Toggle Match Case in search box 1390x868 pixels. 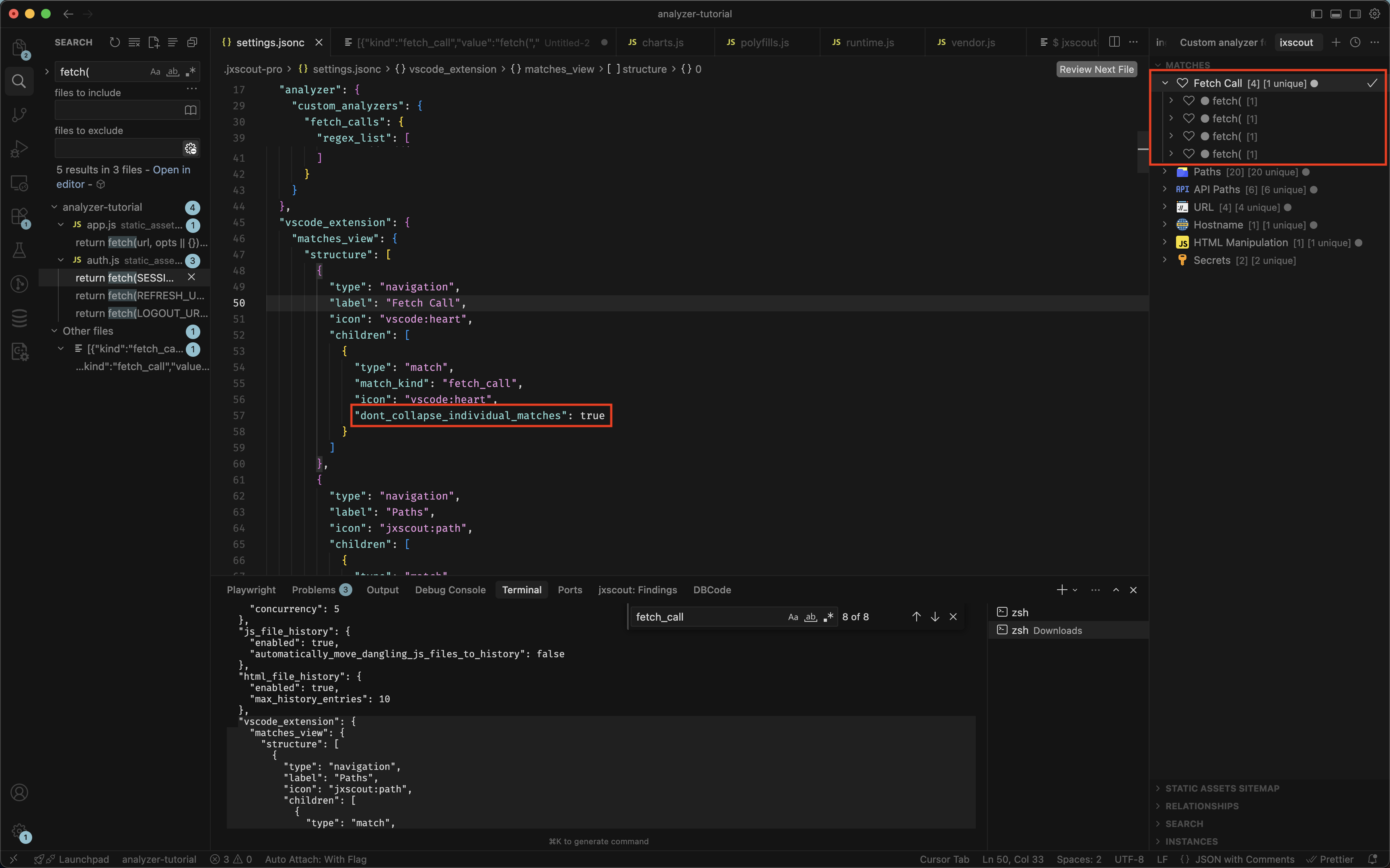[x=155, y=72]
